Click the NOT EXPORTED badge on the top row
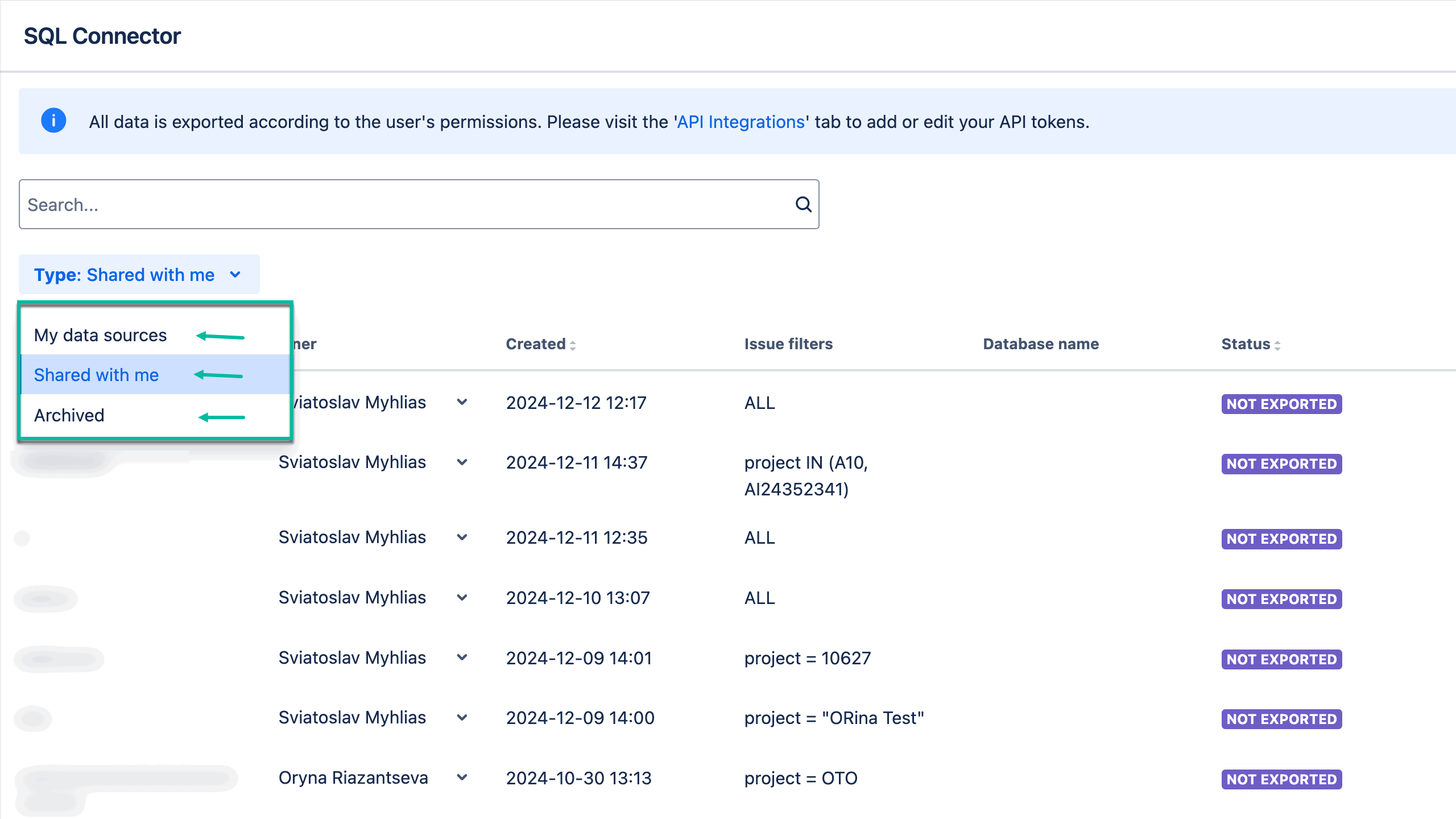1456x819 pixels. pyautogui.click(x=1281, y=404)
